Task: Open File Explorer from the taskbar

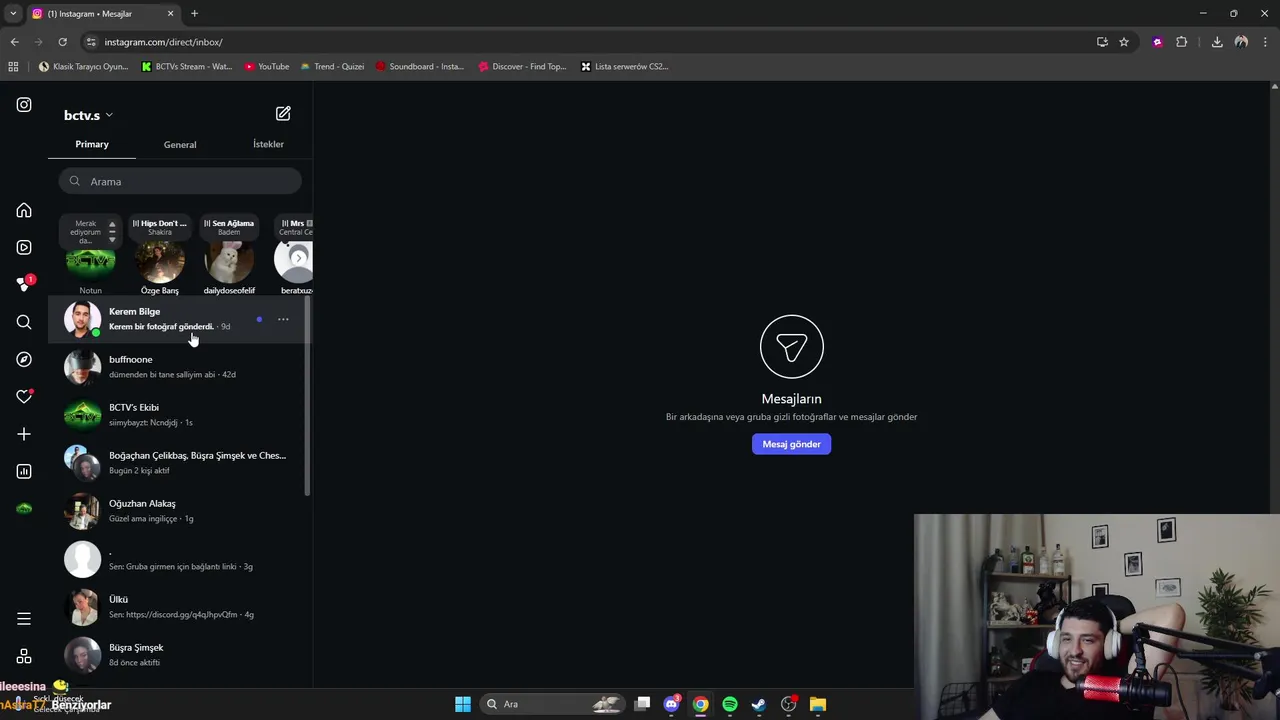Action: (818, 704)
